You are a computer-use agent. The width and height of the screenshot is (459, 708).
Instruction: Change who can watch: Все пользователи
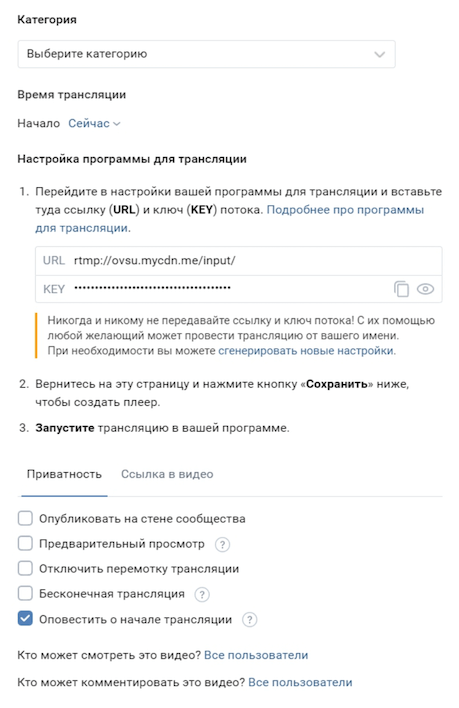coord(256,655)
